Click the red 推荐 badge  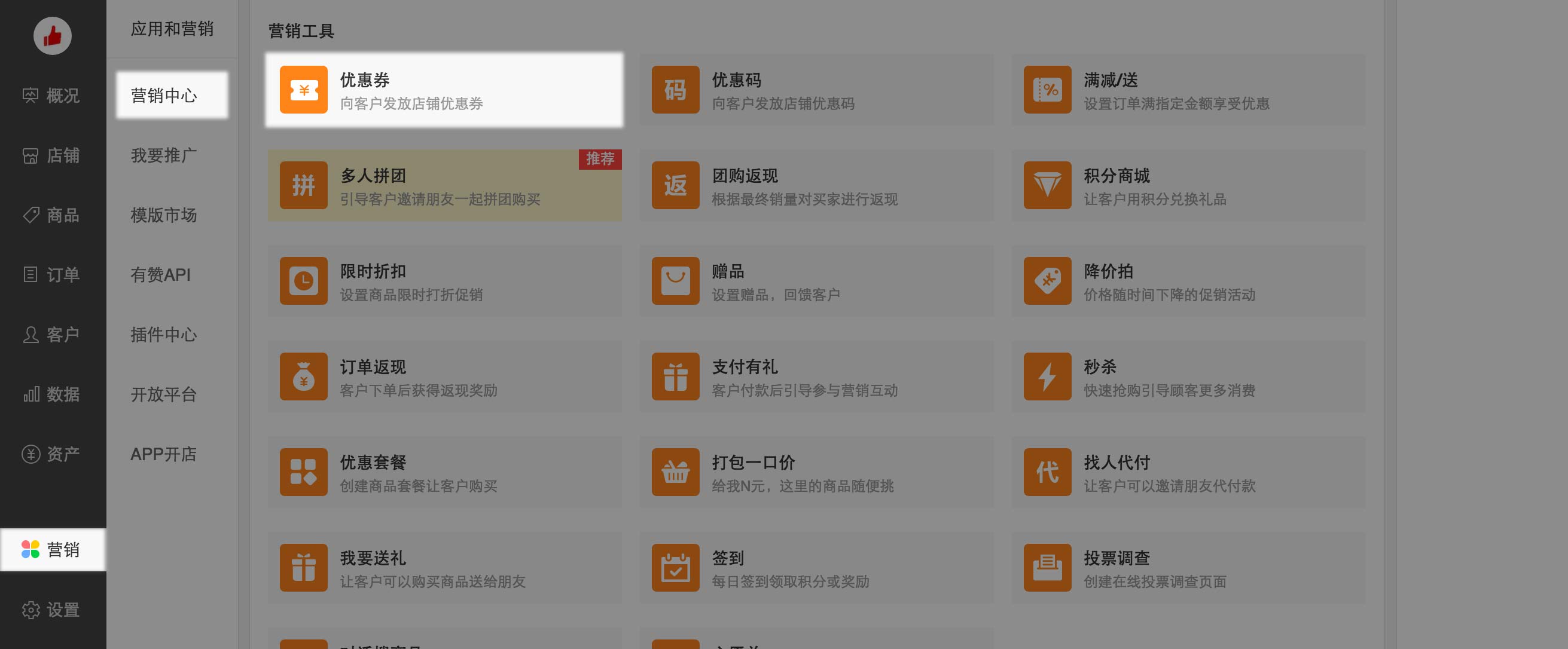click(600, 159)
